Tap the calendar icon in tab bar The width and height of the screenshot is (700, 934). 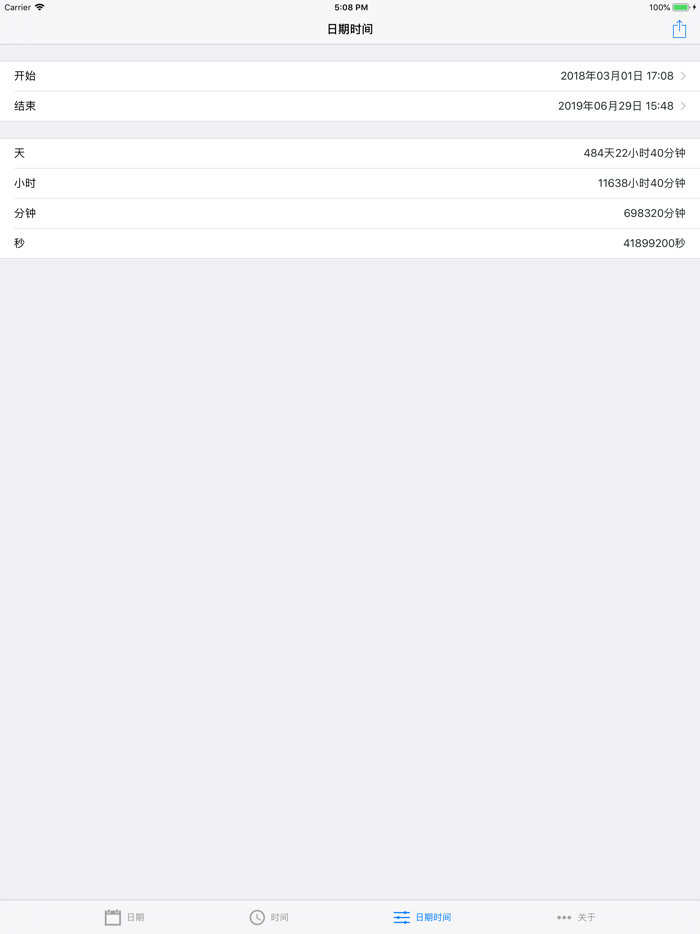113,917
